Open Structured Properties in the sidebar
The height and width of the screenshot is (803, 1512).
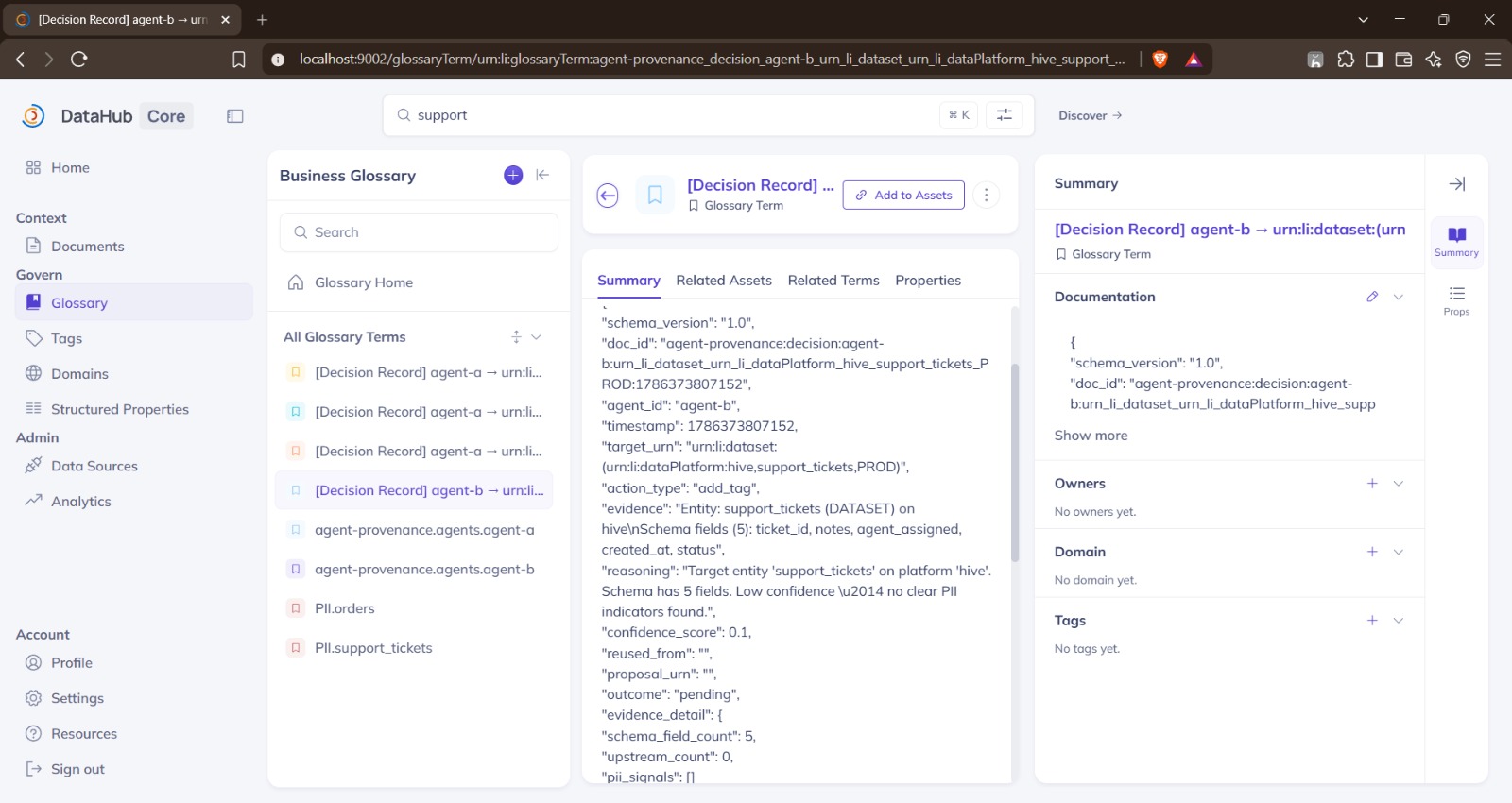134,409
